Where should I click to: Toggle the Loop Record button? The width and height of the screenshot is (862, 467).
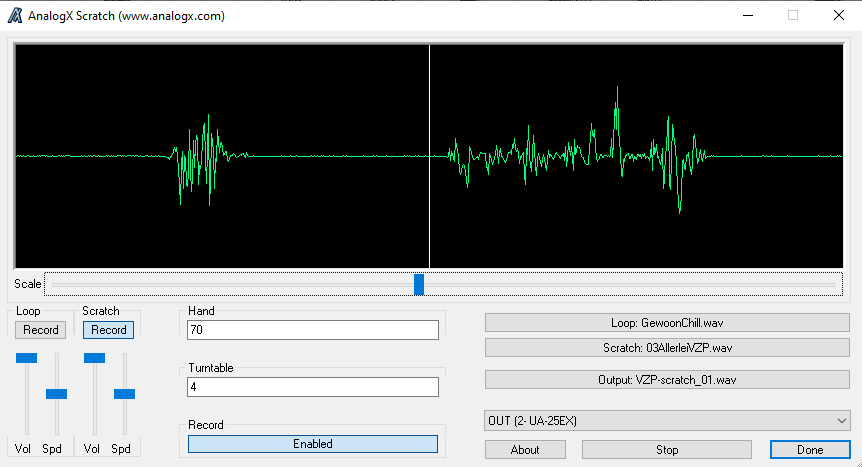pyautogui.click(x=41, y=330)
